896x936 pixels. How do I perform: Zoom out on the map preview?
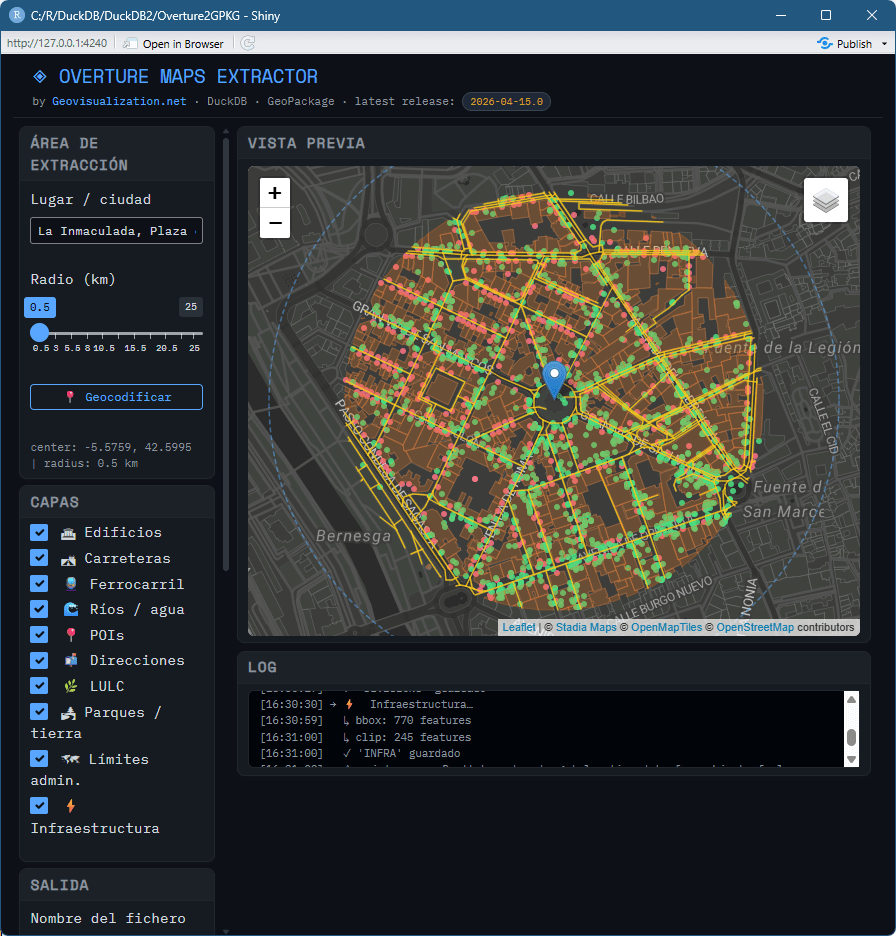pos(275,223)
